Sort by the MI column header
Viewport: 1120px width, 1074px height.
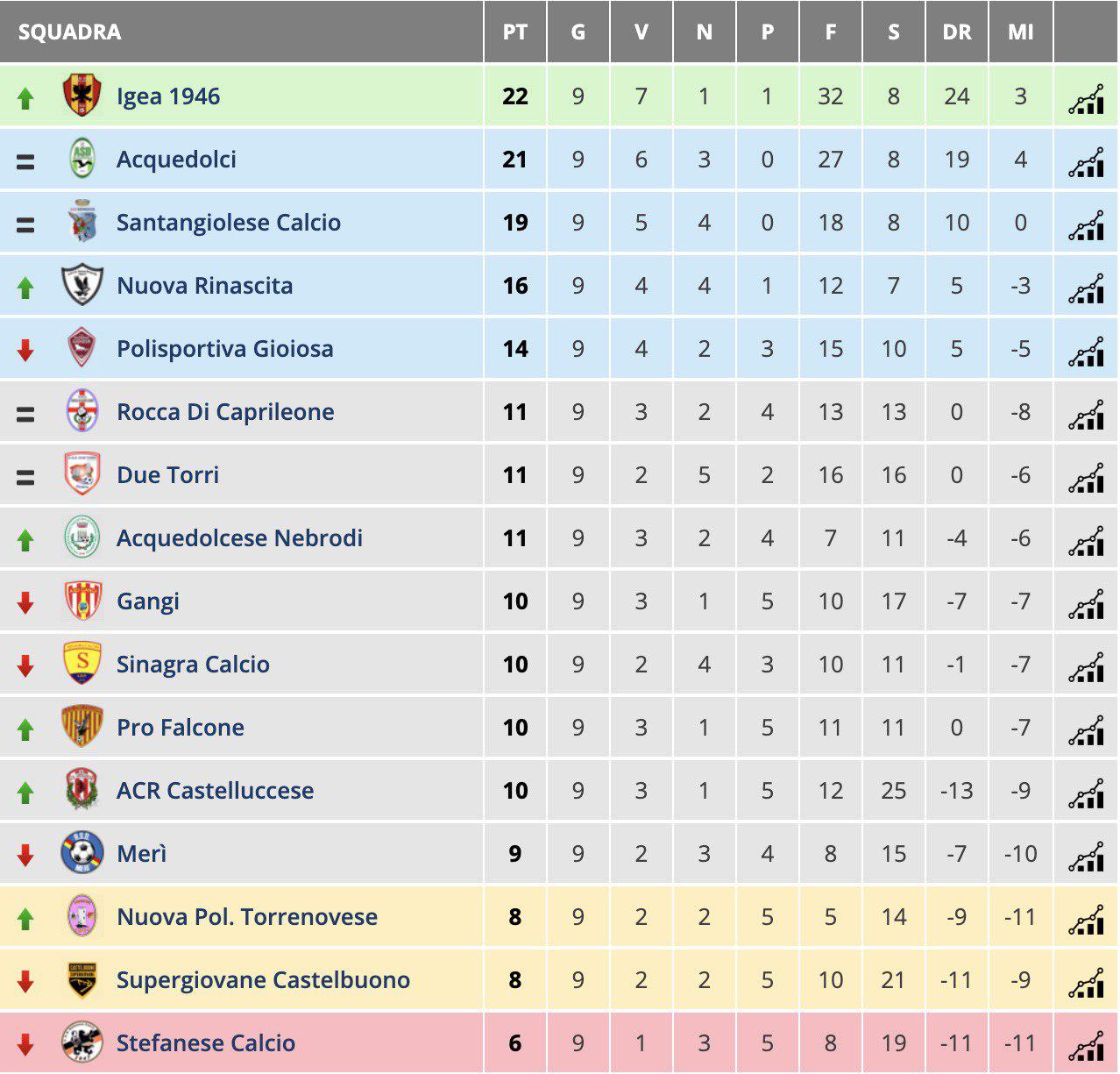pos(1020,32)
